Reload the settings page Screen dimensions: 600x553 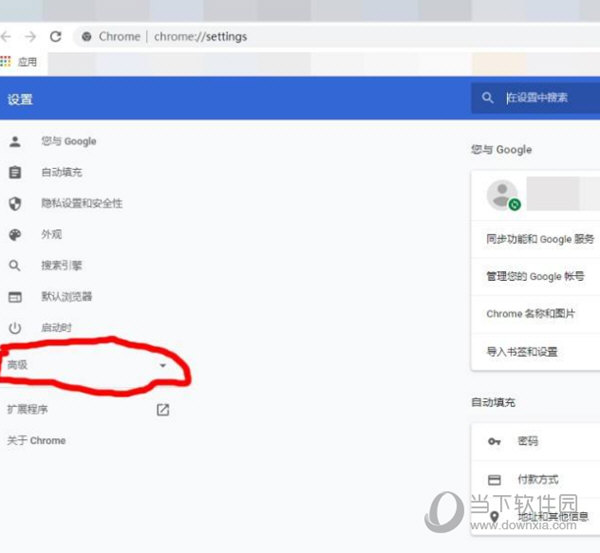tap(56, 37)
